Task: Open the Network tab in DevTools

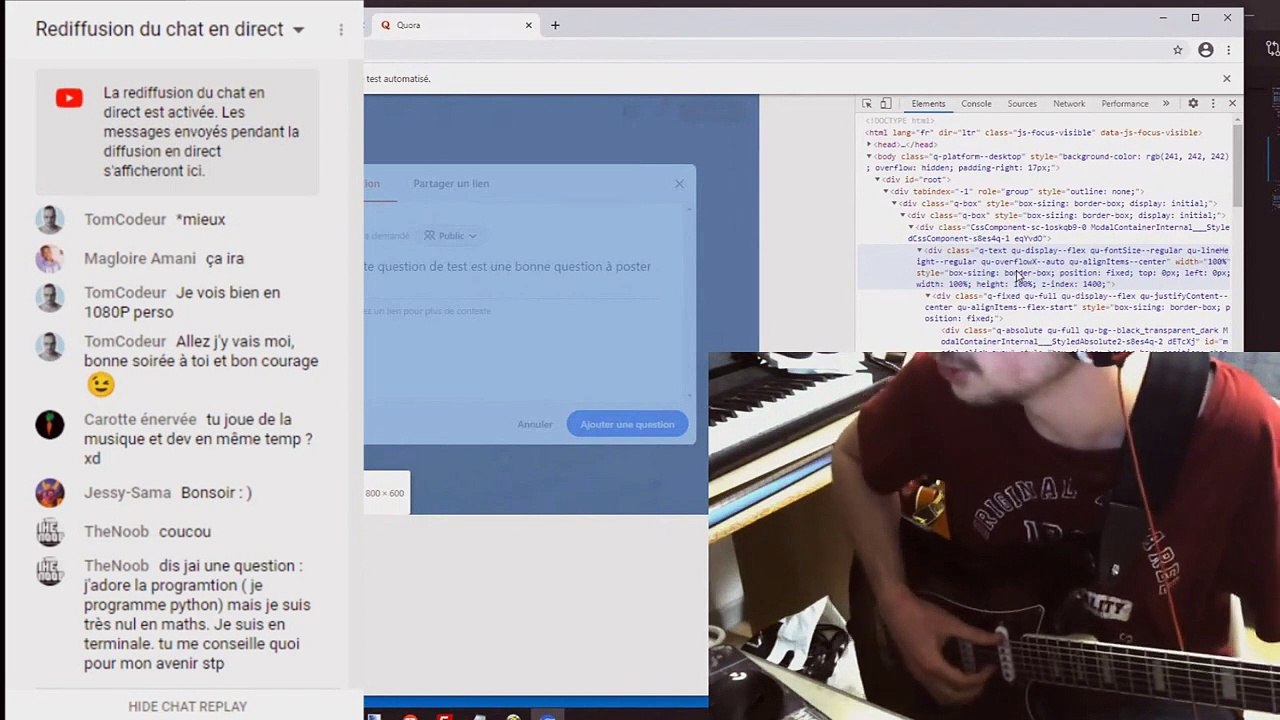Action: click(1069, 104)
